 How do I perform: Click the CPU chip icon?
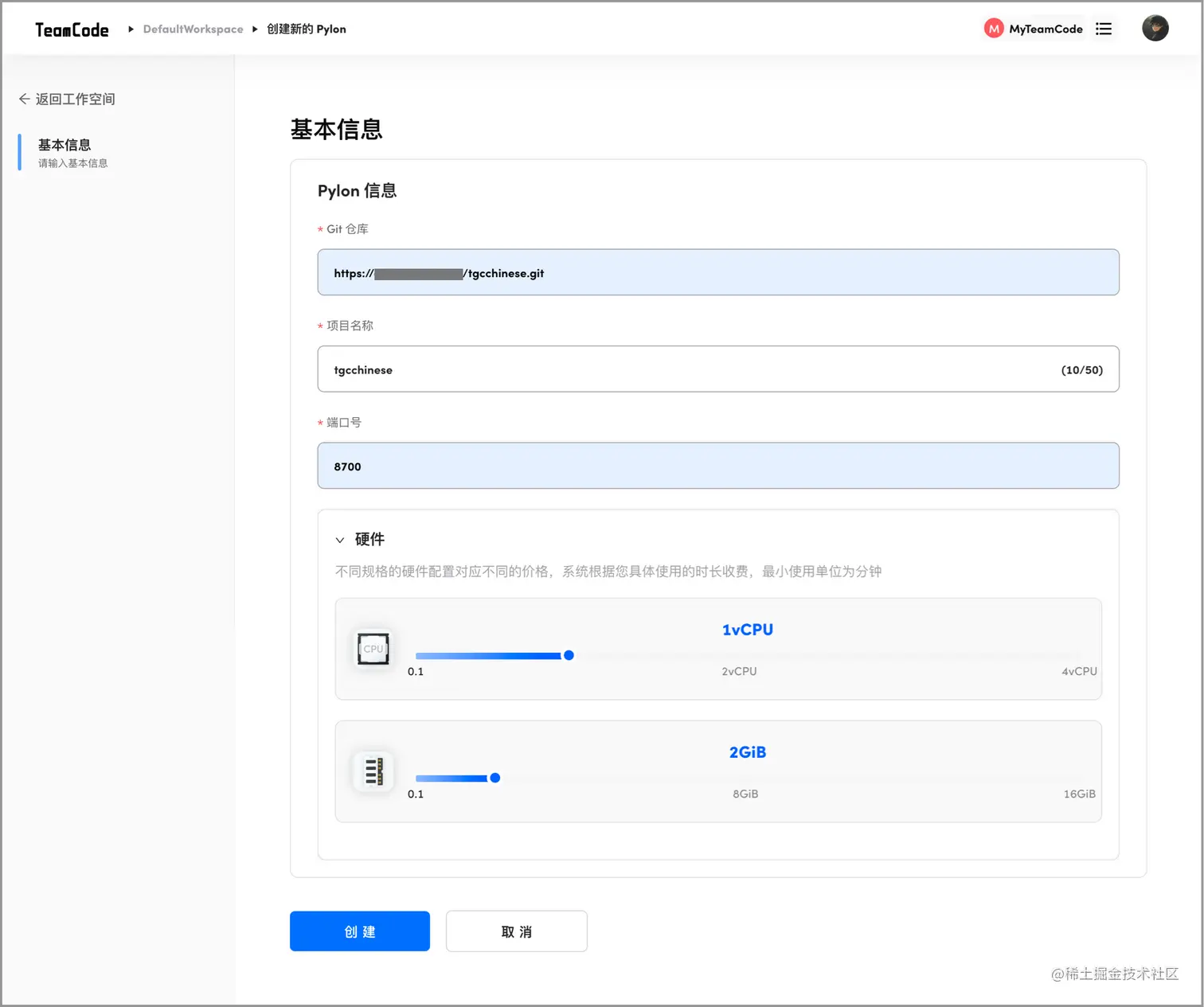point(373,649)
